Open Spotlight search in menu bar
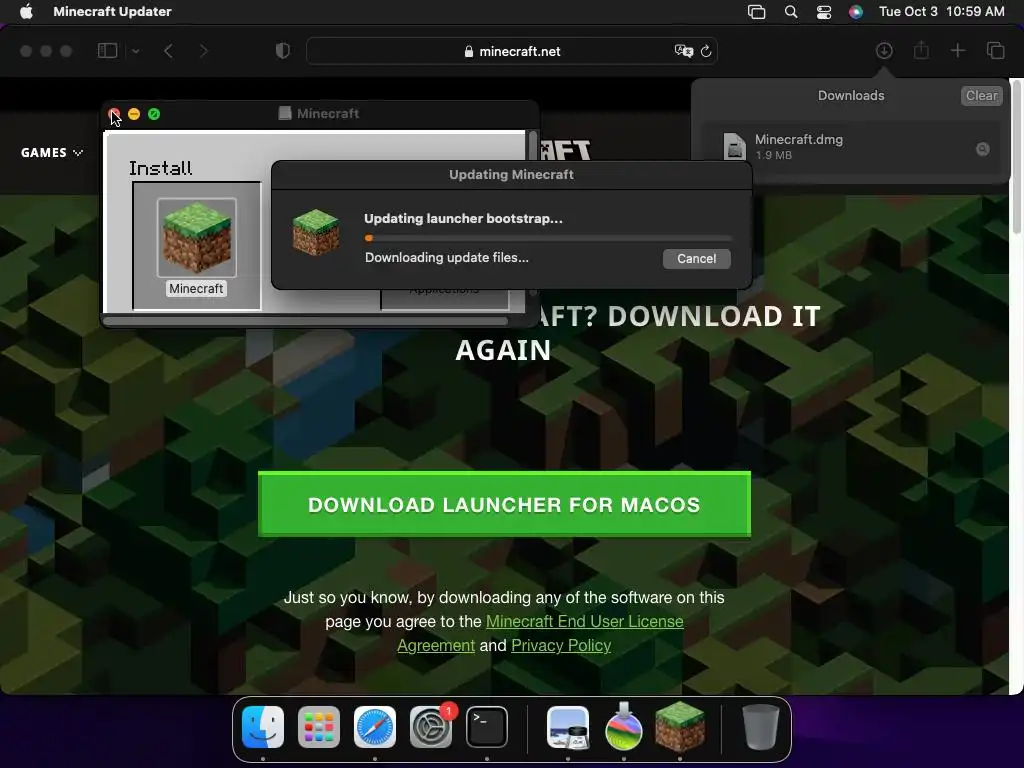The image size is (1024, 768). point(791,12)
